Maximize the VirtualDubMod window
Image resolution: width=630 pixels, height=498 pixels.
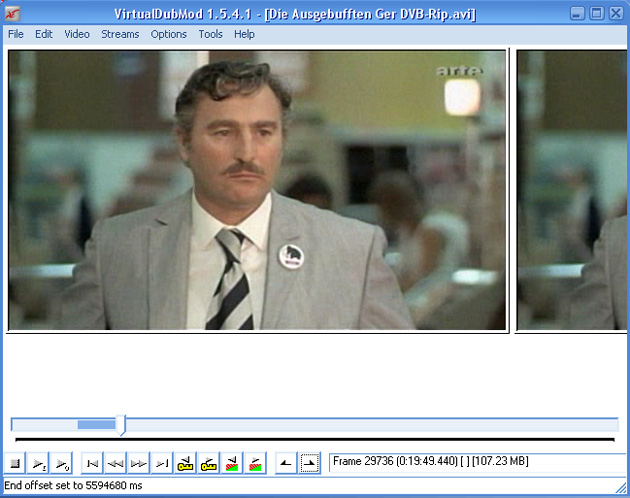tap(597, 13)
